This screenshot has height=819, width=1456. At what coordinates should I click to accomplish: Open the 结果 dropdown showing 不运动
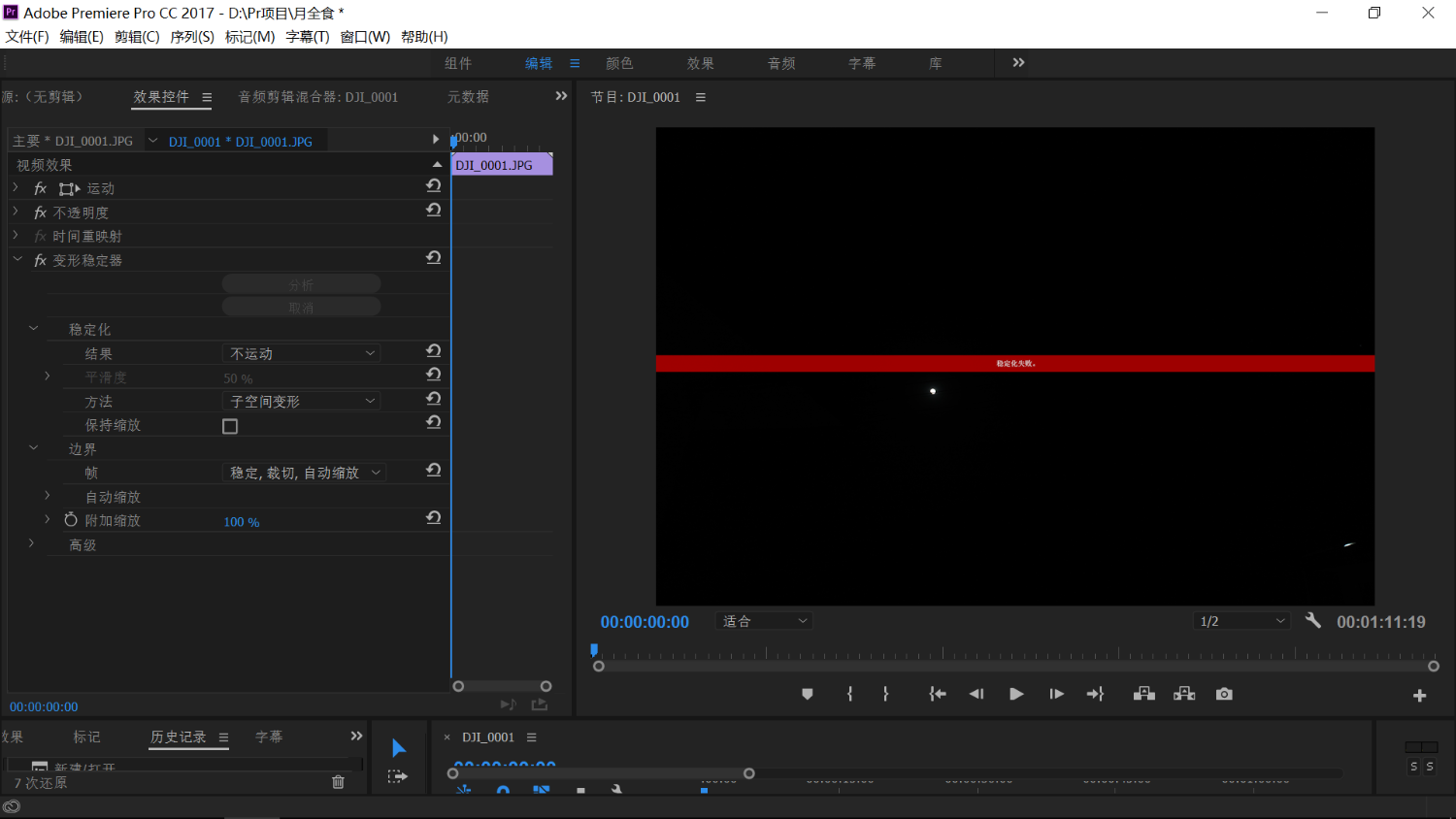click(302, 353)
